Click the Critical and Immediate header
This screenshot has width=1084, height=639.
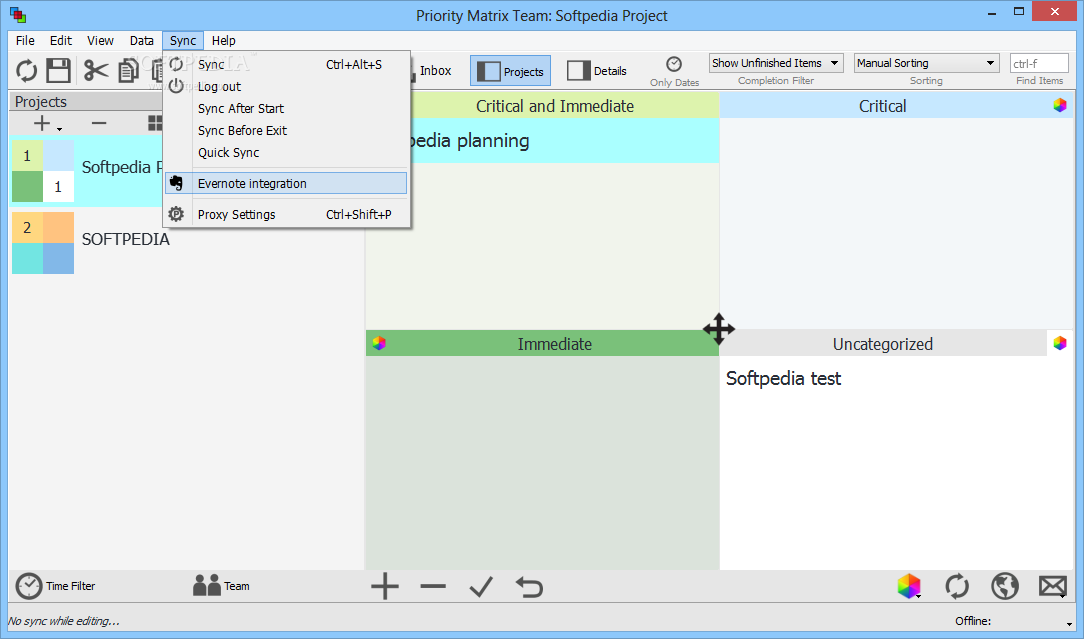pos(555,106)
